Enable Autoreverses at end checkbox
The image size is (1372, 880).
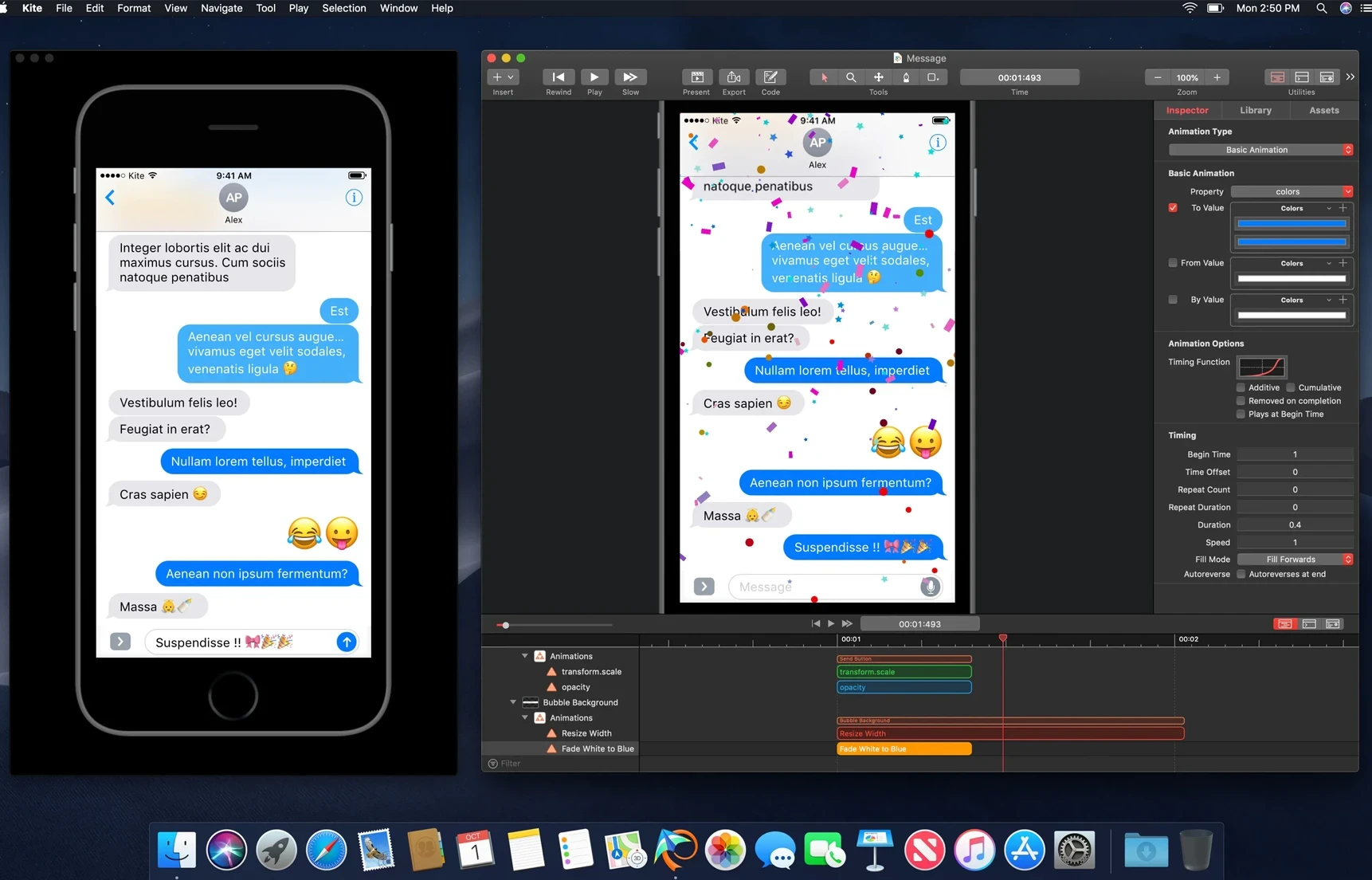click(x=1241, y=574)
